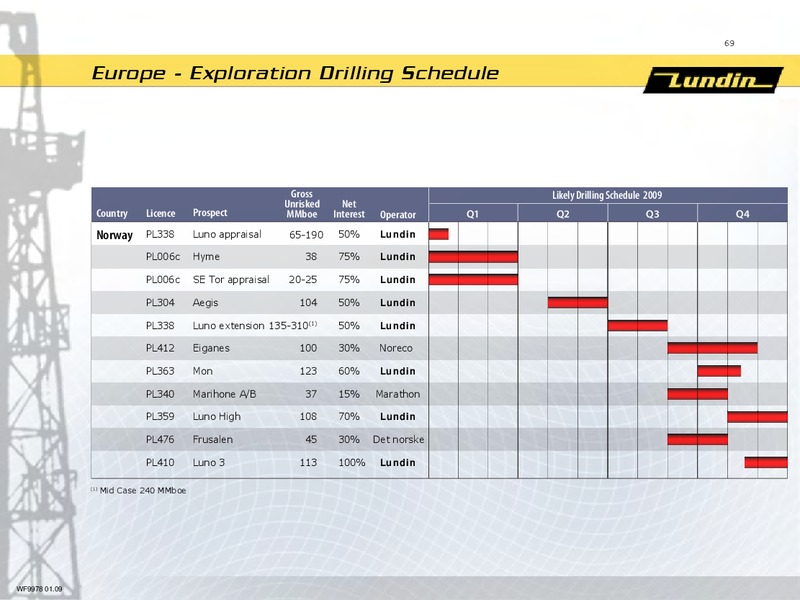Select the 'Norway' country cell
Screen dimensions: 800x600
point(114,235)
